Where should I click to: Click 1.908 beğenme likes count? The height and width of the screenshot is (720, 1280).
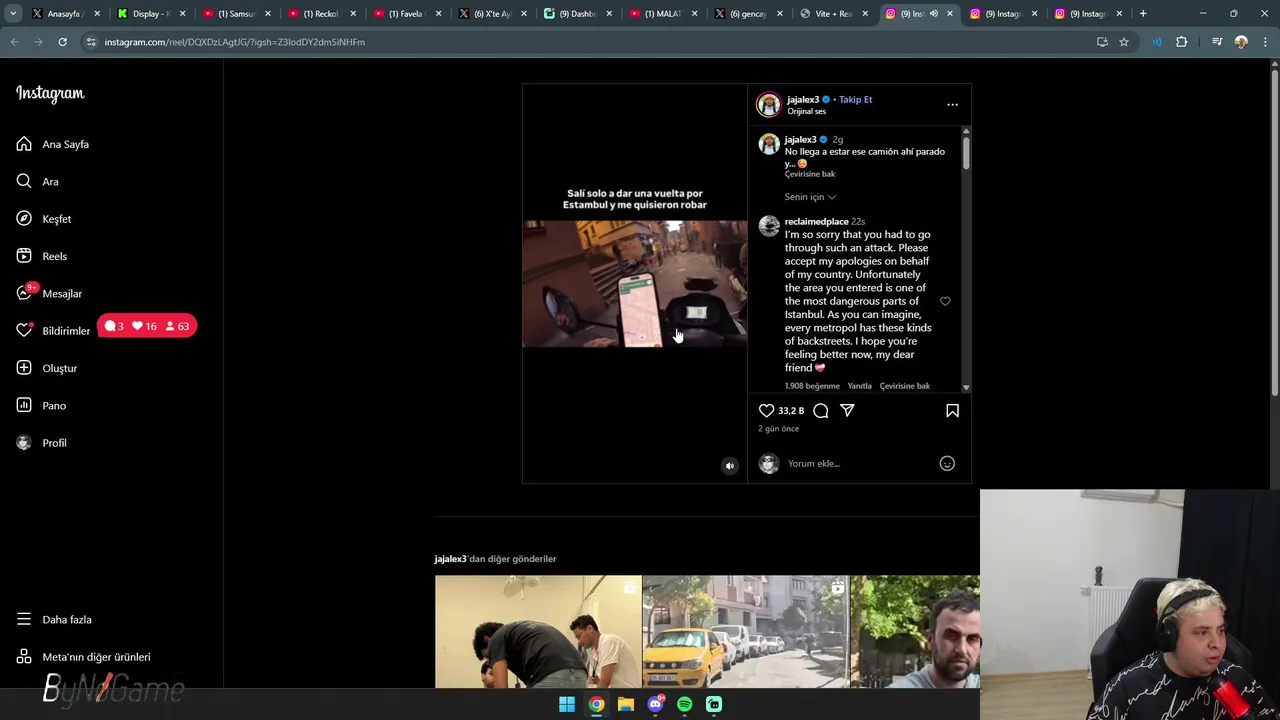pyautogui.click(x=812, y=386)
